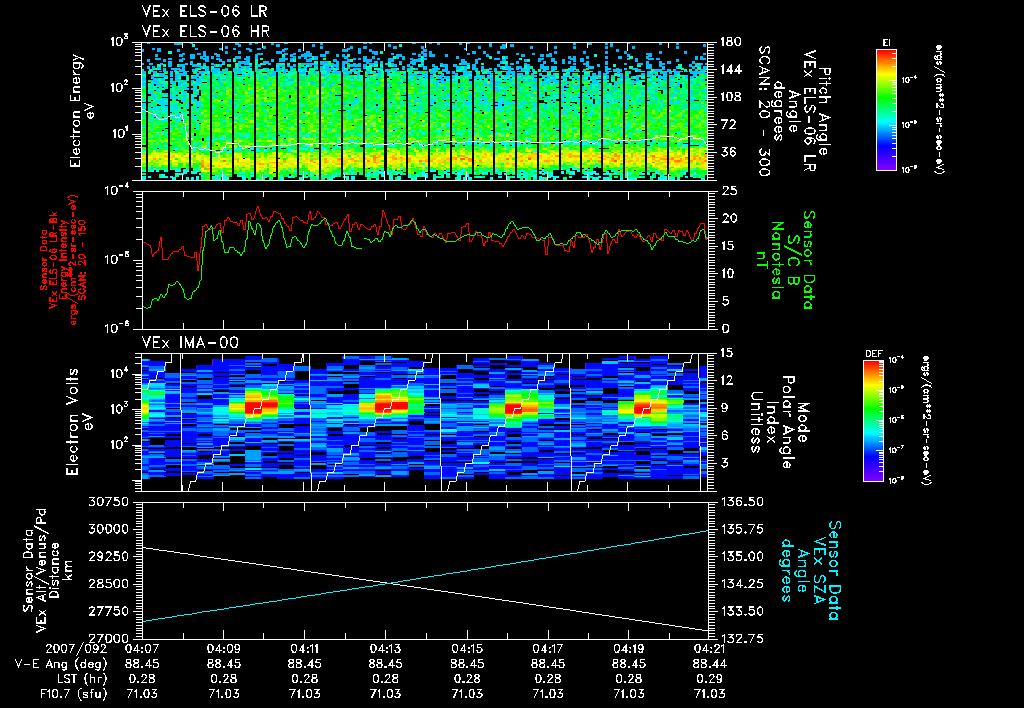Click the 04:09 time tick label
The image size is (1024, 708).
pos(223,650)
